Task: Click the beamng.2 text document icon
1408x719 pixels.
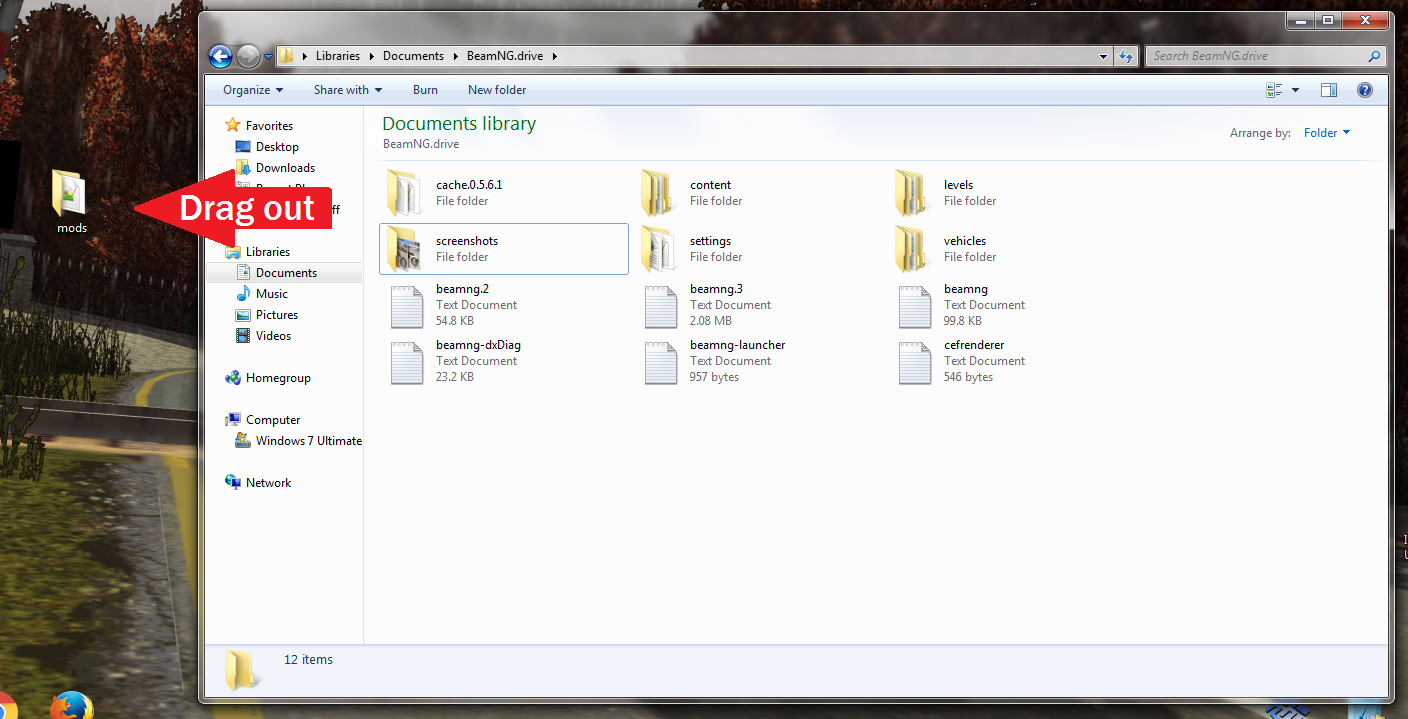Action: pos(406,306)
